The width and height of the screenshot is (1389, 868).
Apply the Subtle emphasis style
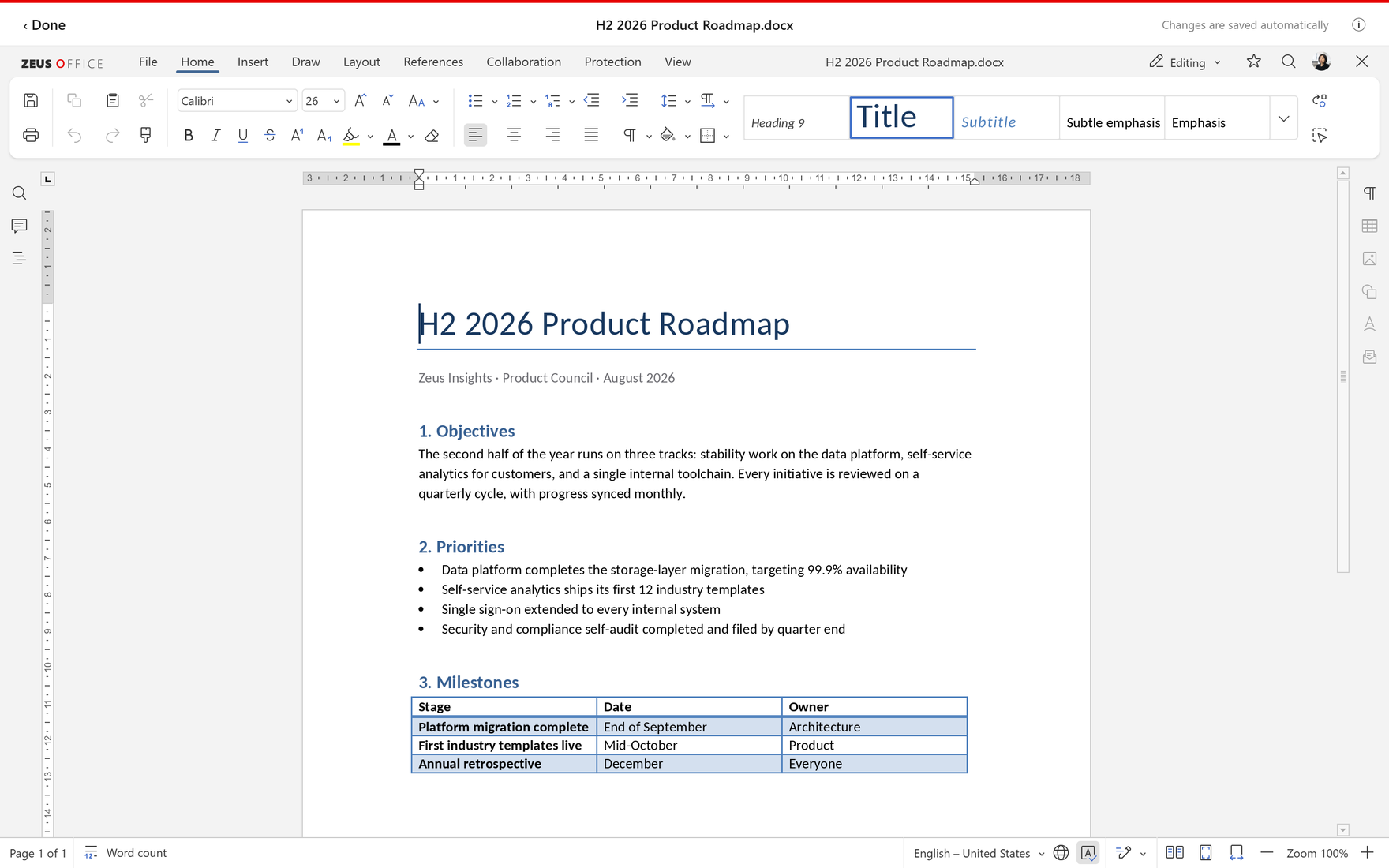click(x=1112, y=118)
